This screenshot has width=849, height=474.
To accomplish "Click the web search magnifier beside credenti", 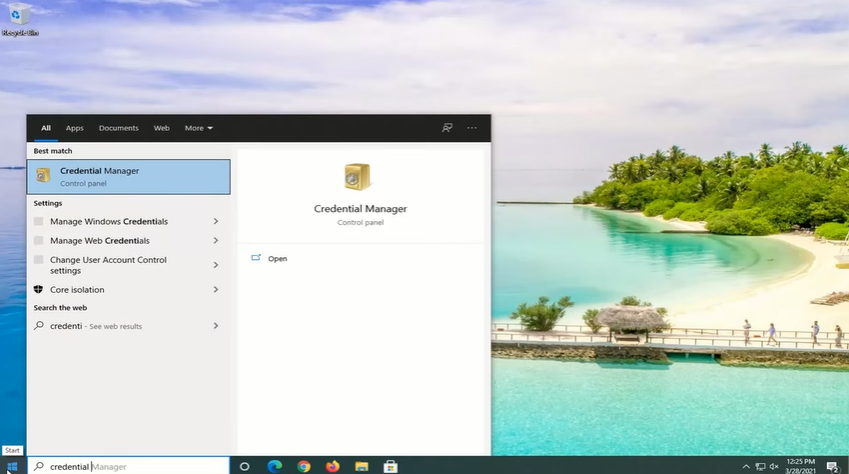I will 39,326.
